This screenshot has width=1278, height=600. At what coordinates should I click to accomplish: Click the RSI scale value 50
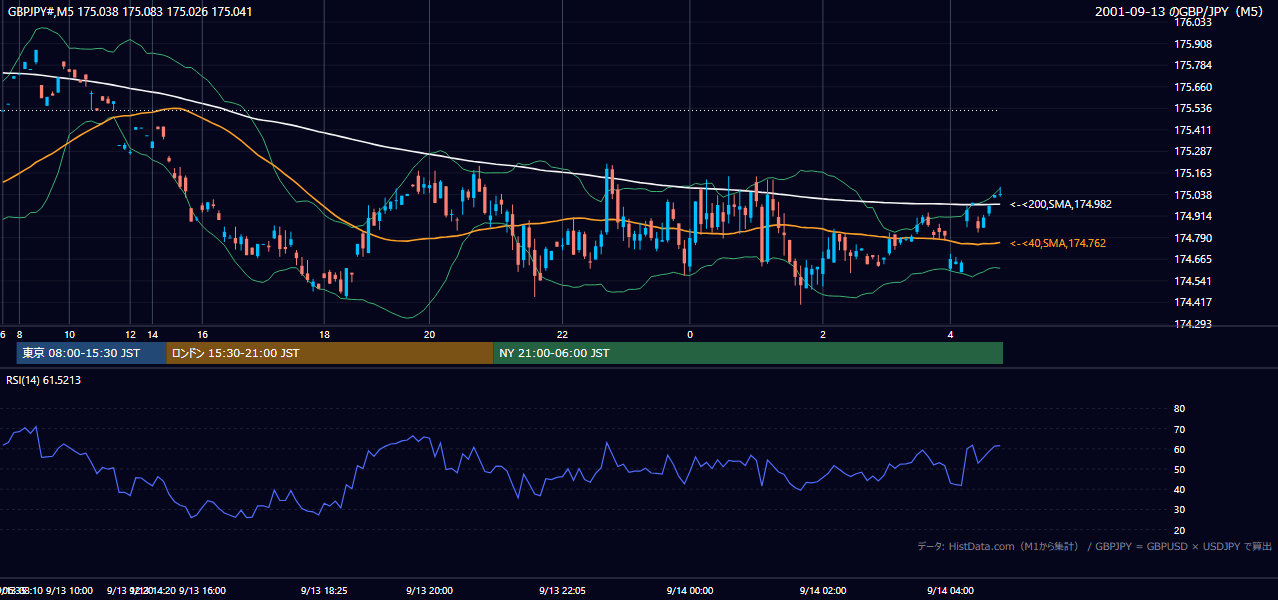[x=1180, y=469]
